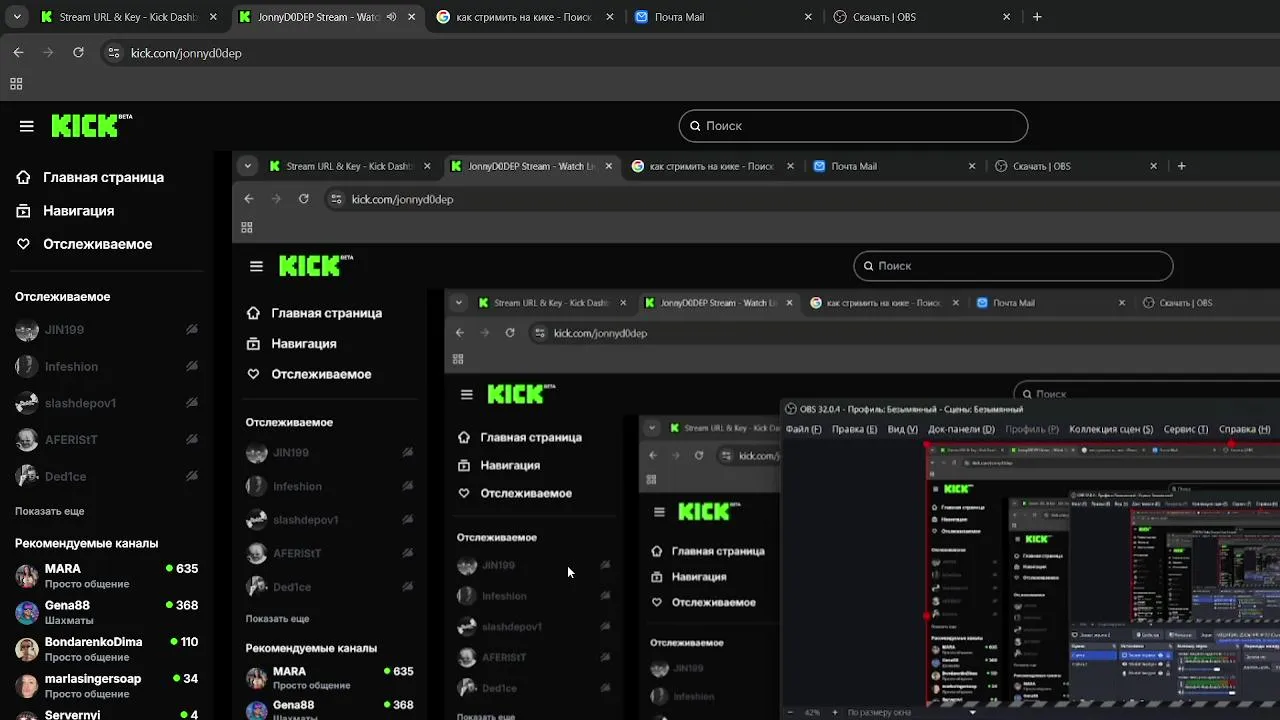Viewport: 1280px width, 720px height.
Task: Click Gena88's avatar in leftmost sidebar
Action: [x=27, y=612]
